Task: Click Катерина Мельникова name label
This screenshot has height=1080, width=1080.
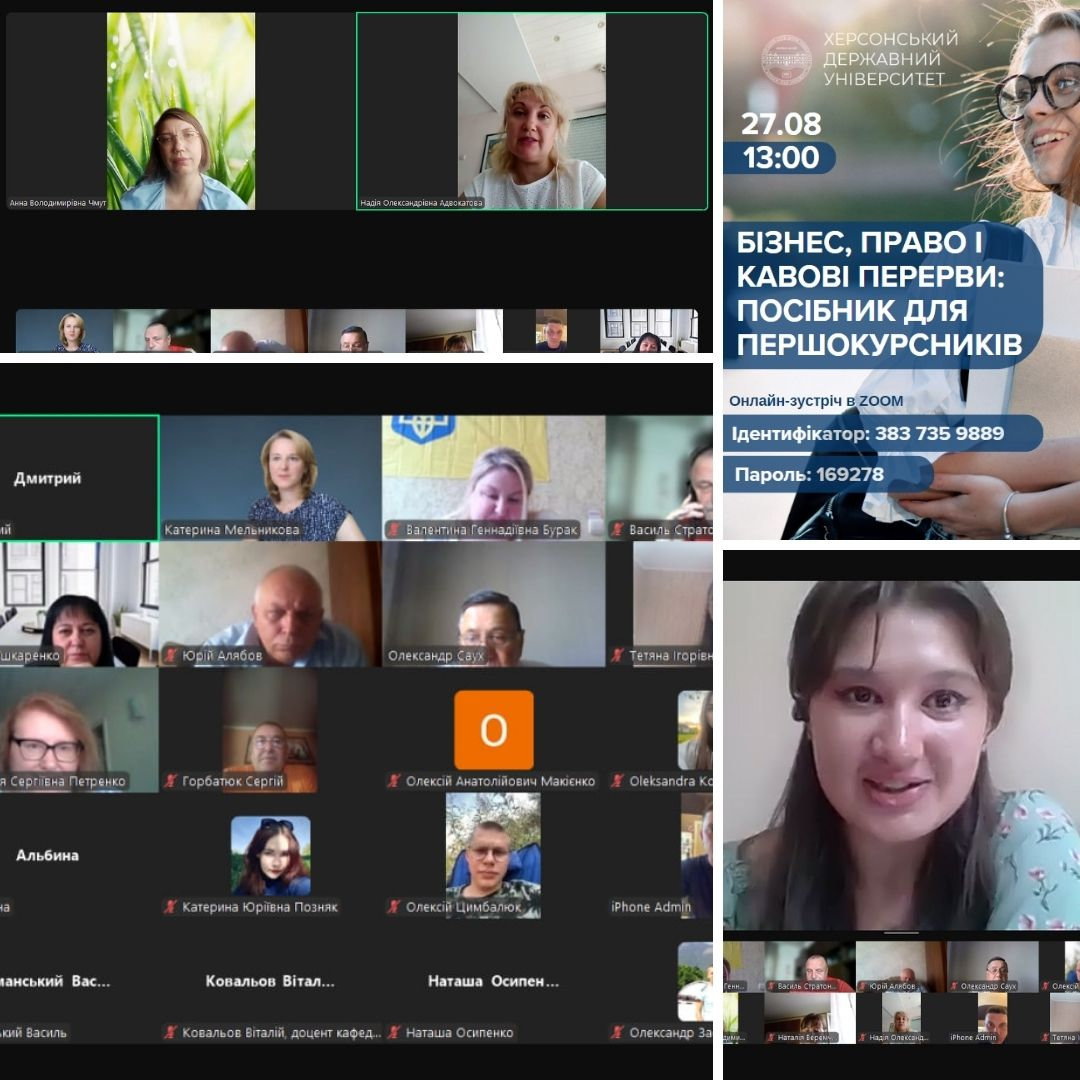Action: coord(232,530)
